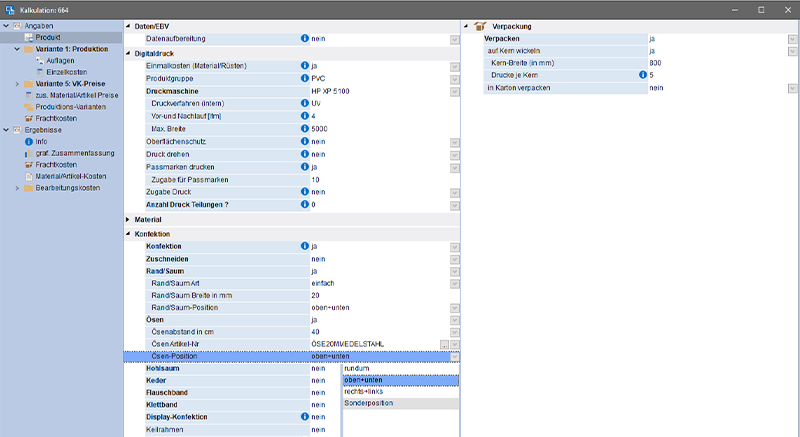800x437 pixels.
Task: Click info icon for Passmarken drucken
Action: click(305, 167)
